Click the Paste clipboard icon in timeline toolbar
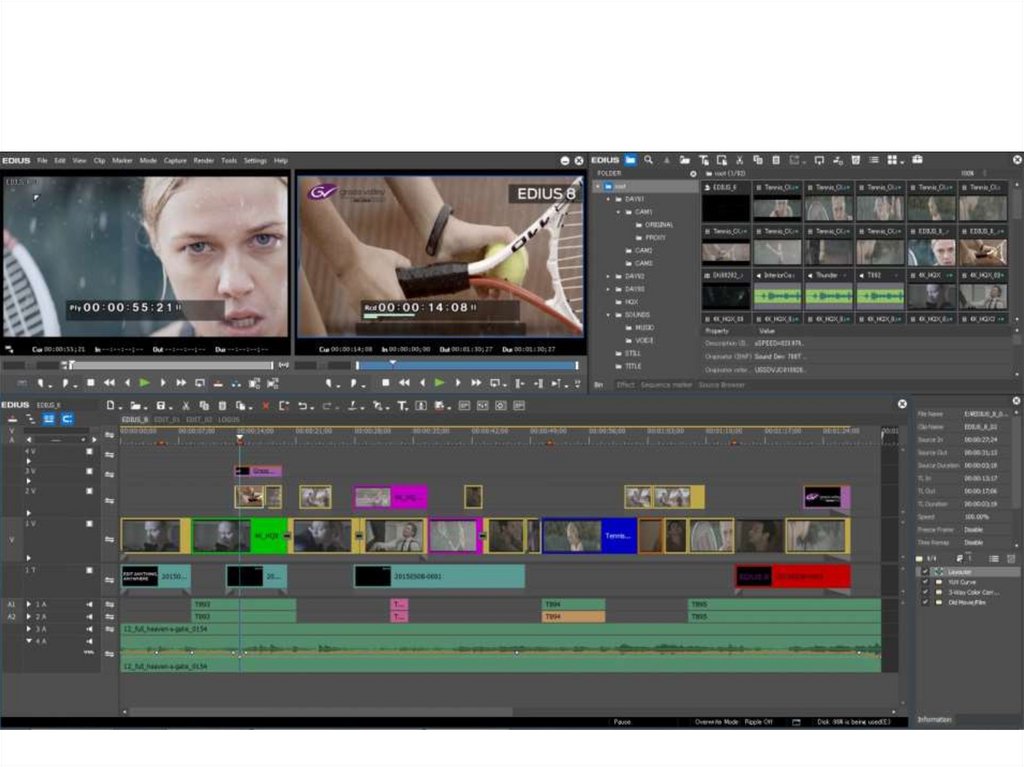Viewport: 1024px width, 767px height. tap(222, 406)
